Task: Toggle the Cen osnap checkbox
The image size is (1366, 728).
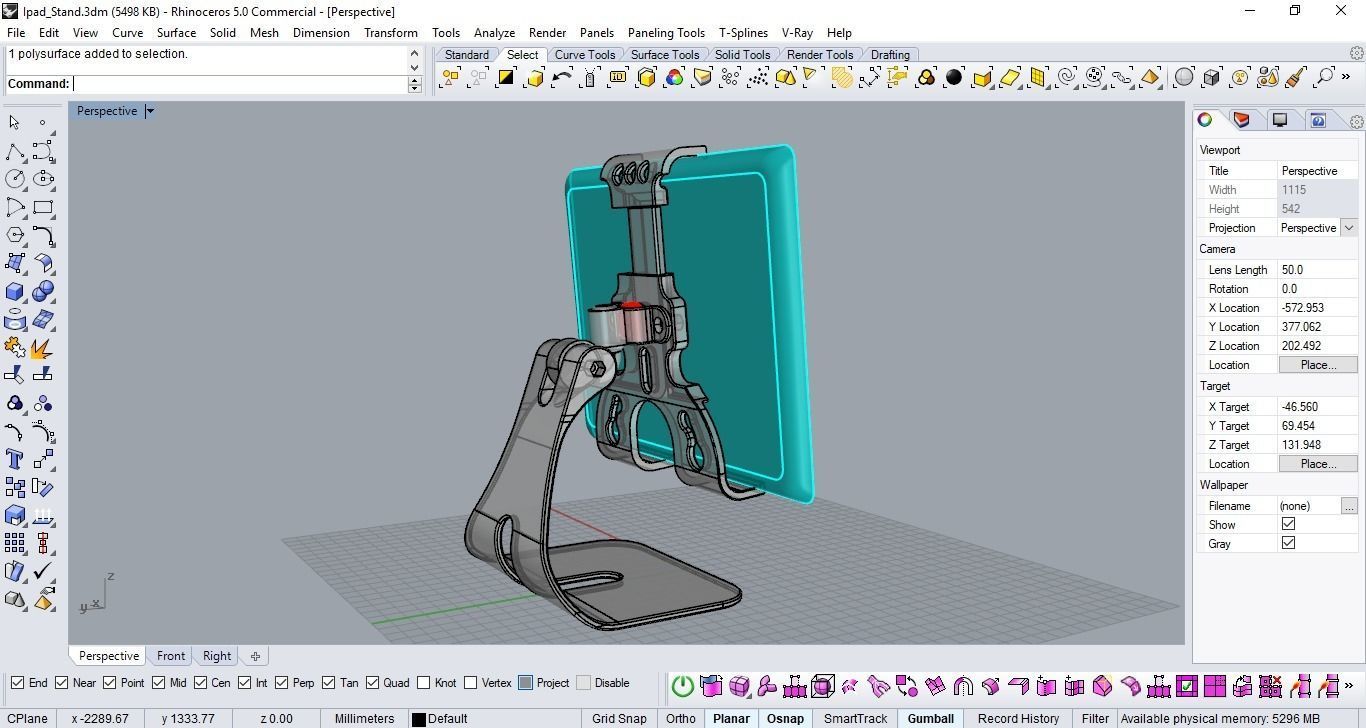Action: click(x=200, y=683)
